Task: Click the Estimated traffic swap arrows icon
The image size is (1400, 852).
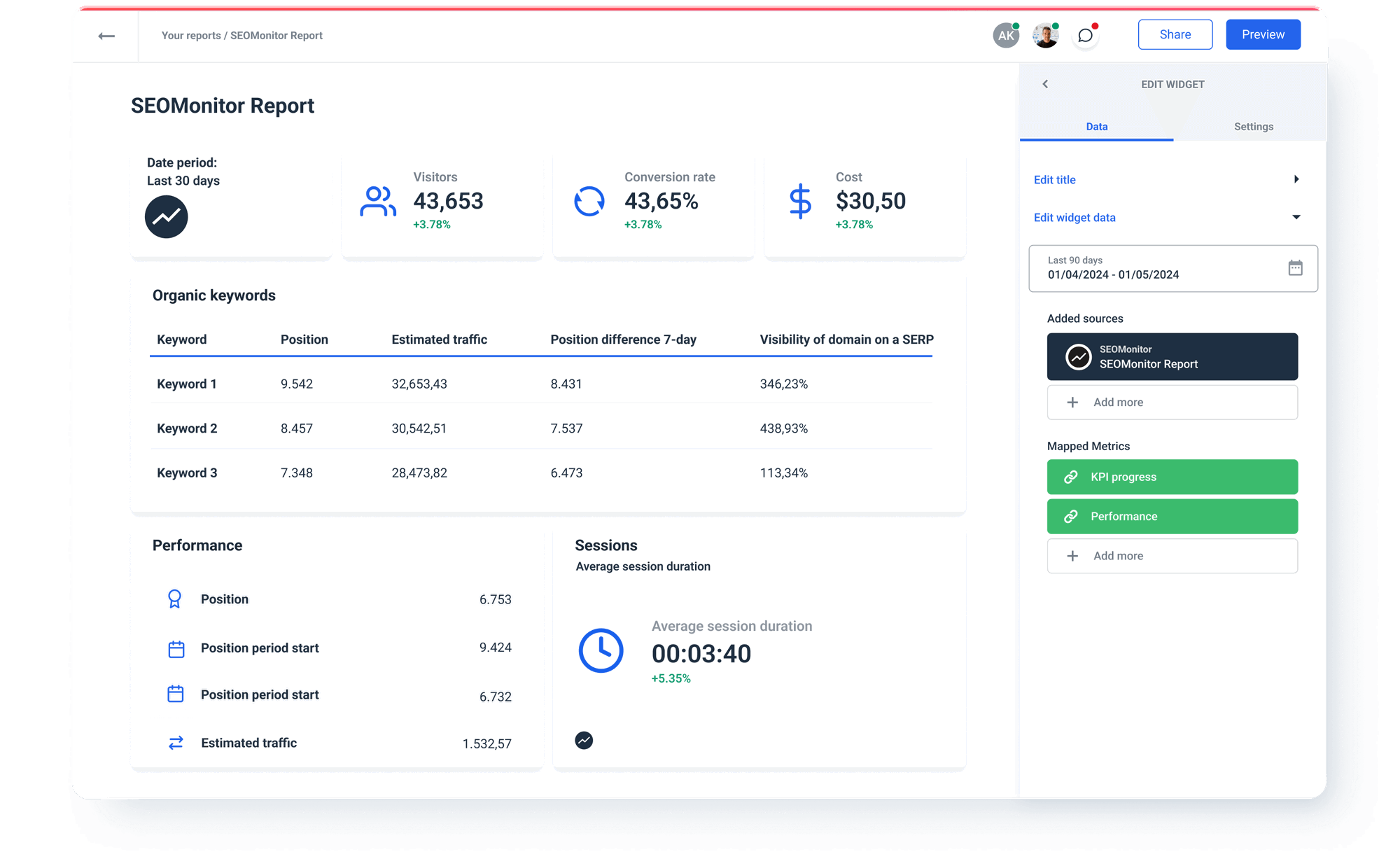Action: click(x=176, y=743)
